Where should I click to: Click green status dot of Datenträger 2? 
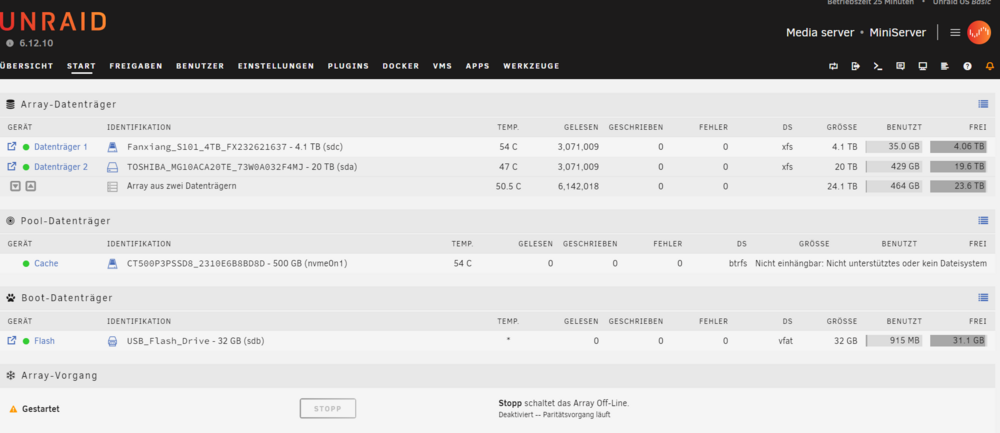[x=26, y=167]
